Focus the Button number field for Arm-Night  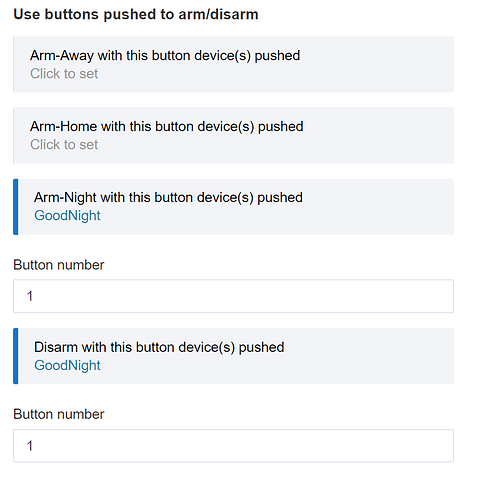pos(233,296)
